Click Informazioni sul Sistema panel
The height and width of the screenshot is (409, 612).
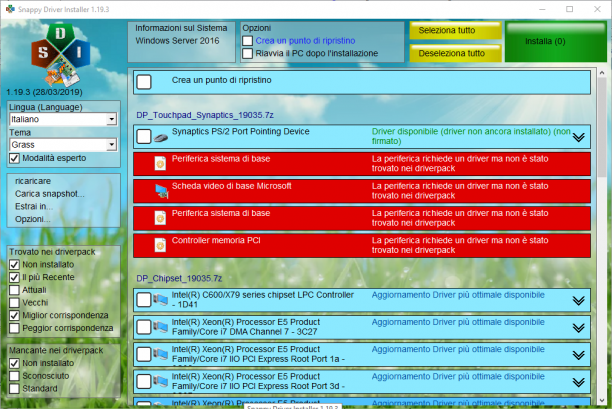pyautogui.click(x=181, y=42)
